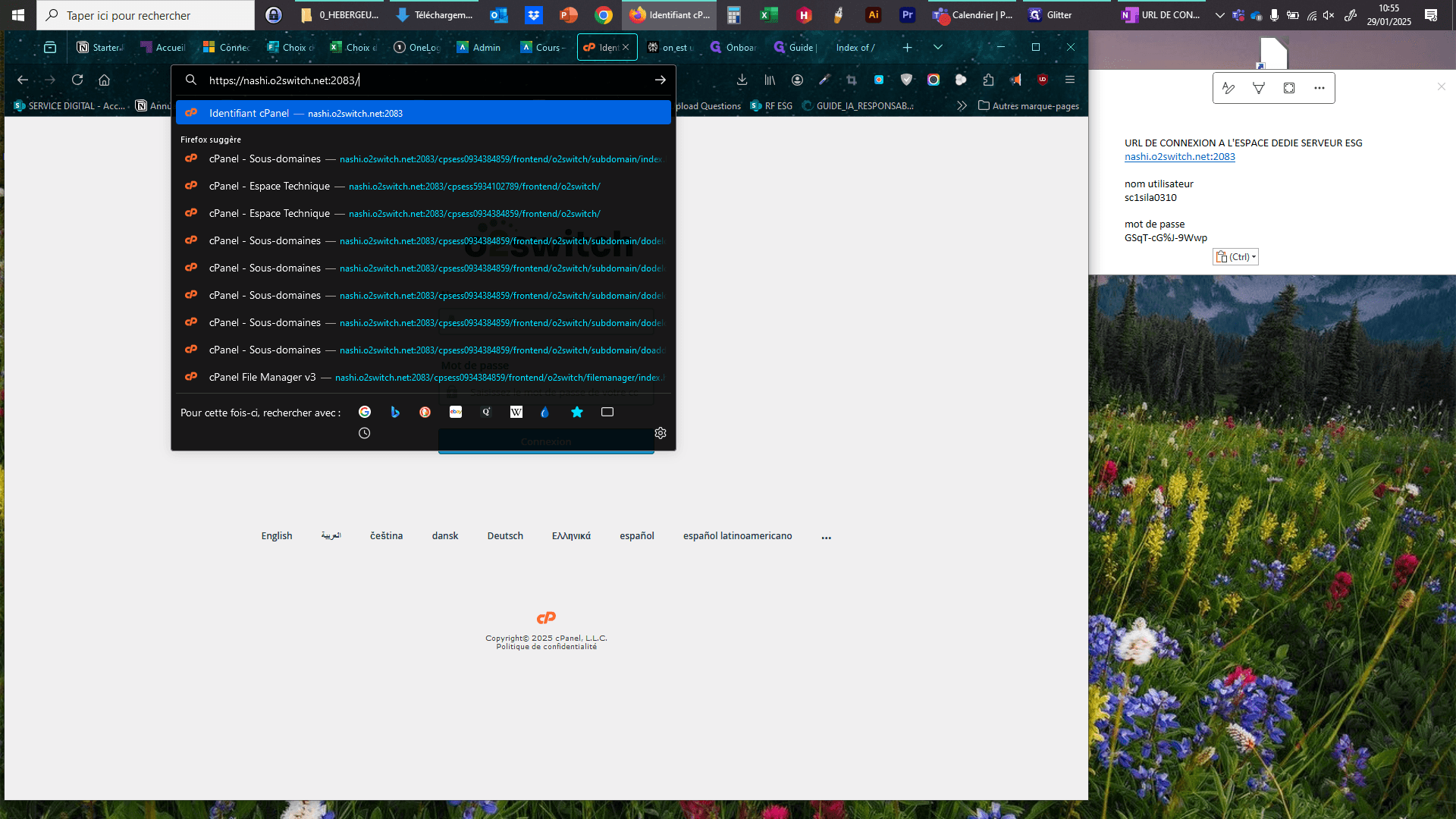
Task: Open Firefox library icon
Action: pyautogui.click(x=770, y=80)
